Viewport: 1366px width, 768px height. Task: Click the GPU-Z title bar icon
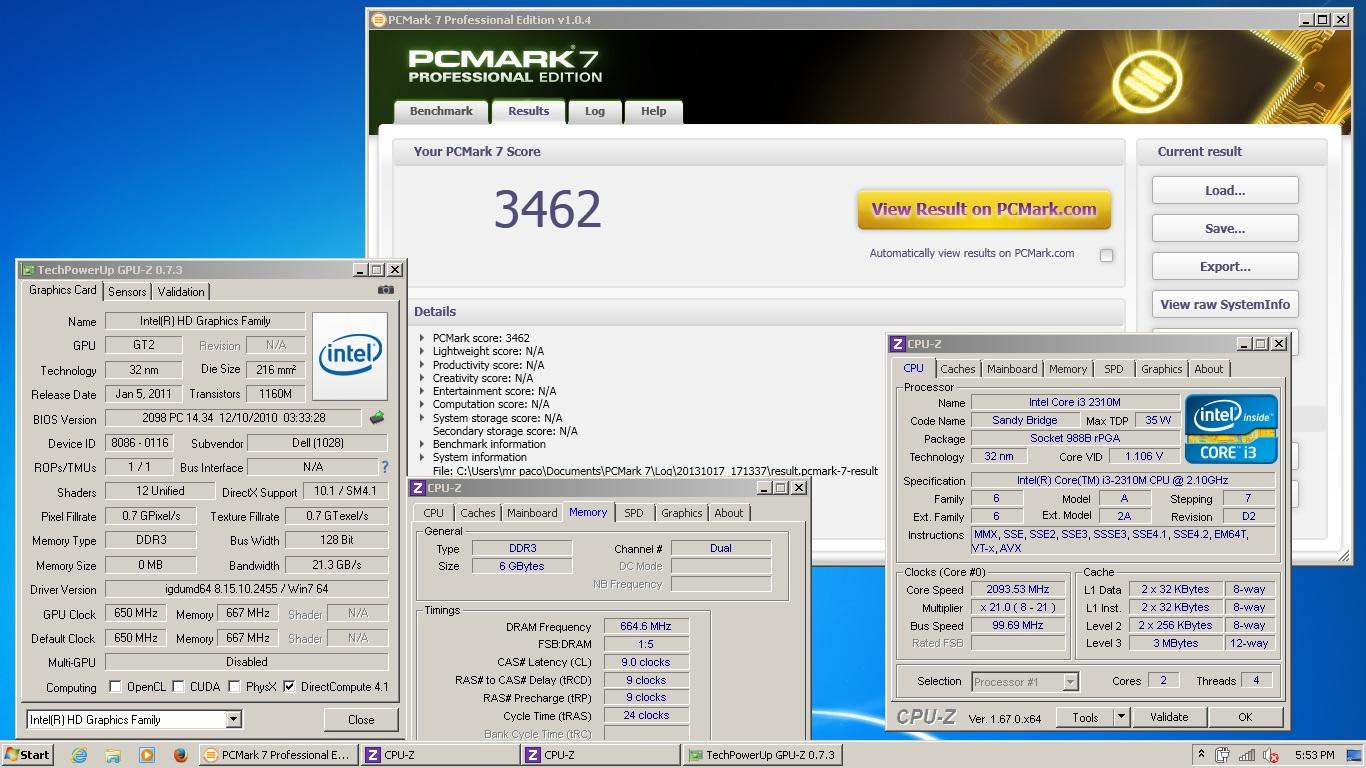pyautogui.click(x=27, y=270)
